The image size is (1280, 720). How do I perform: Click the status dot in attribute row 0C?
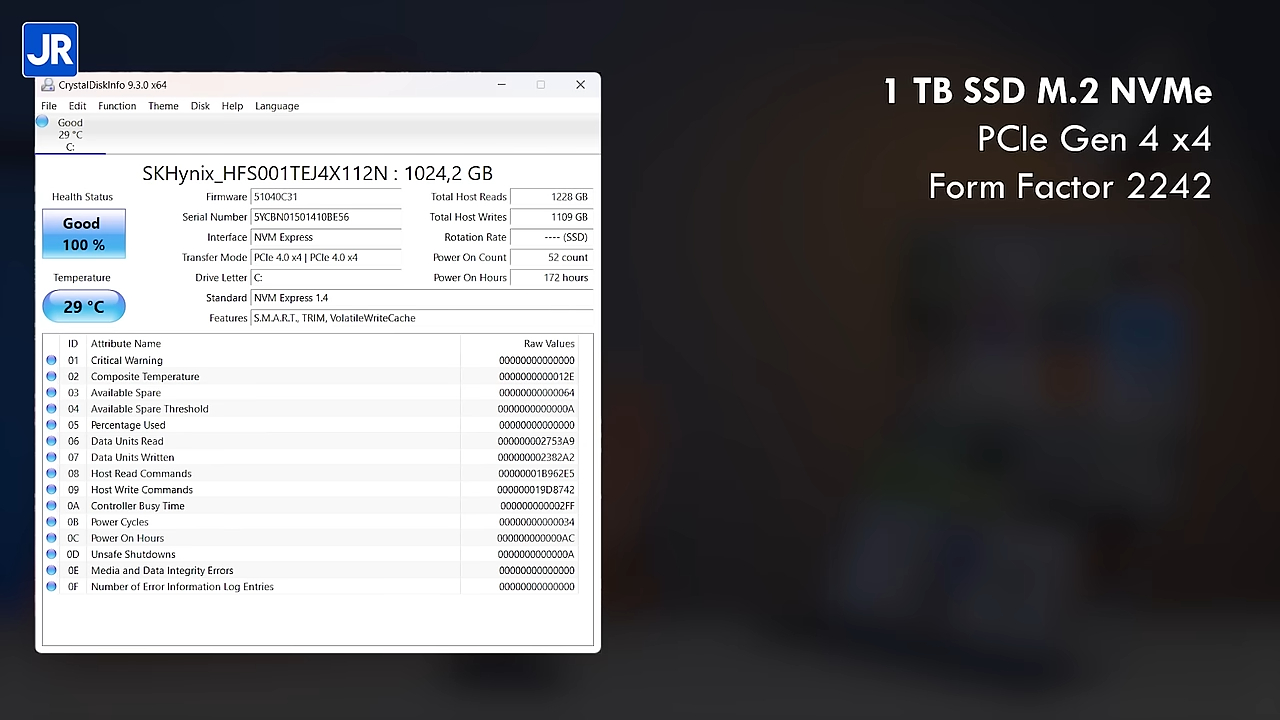[x=51, y=538]
